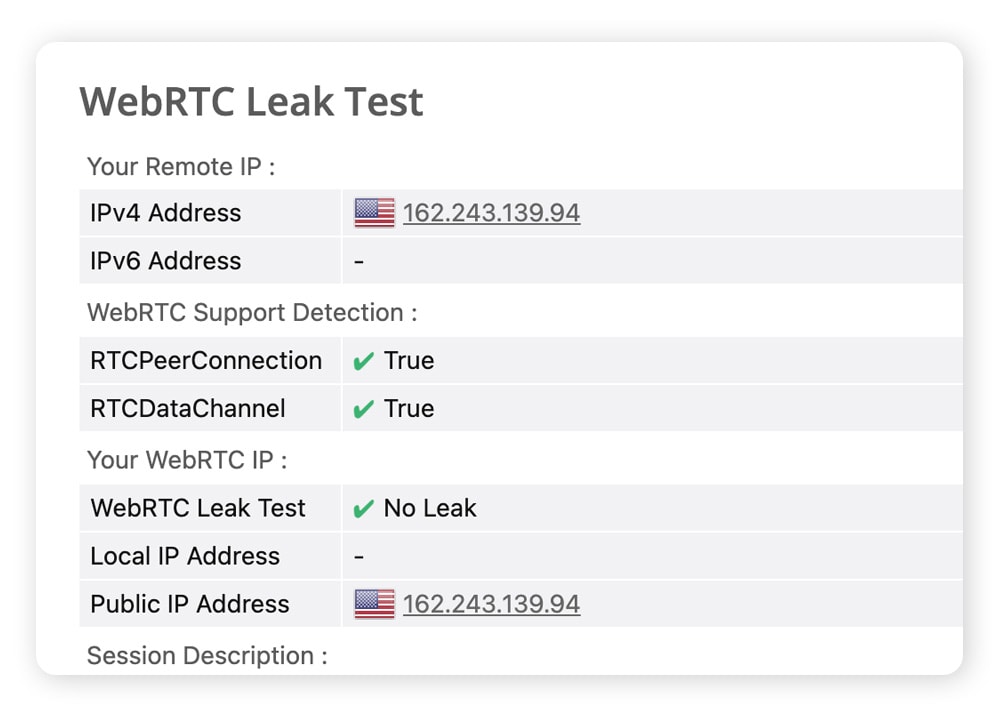1000x714 pixels.
Task: Click the green checkmark for RTCPeerConnection
Action: 364,360
